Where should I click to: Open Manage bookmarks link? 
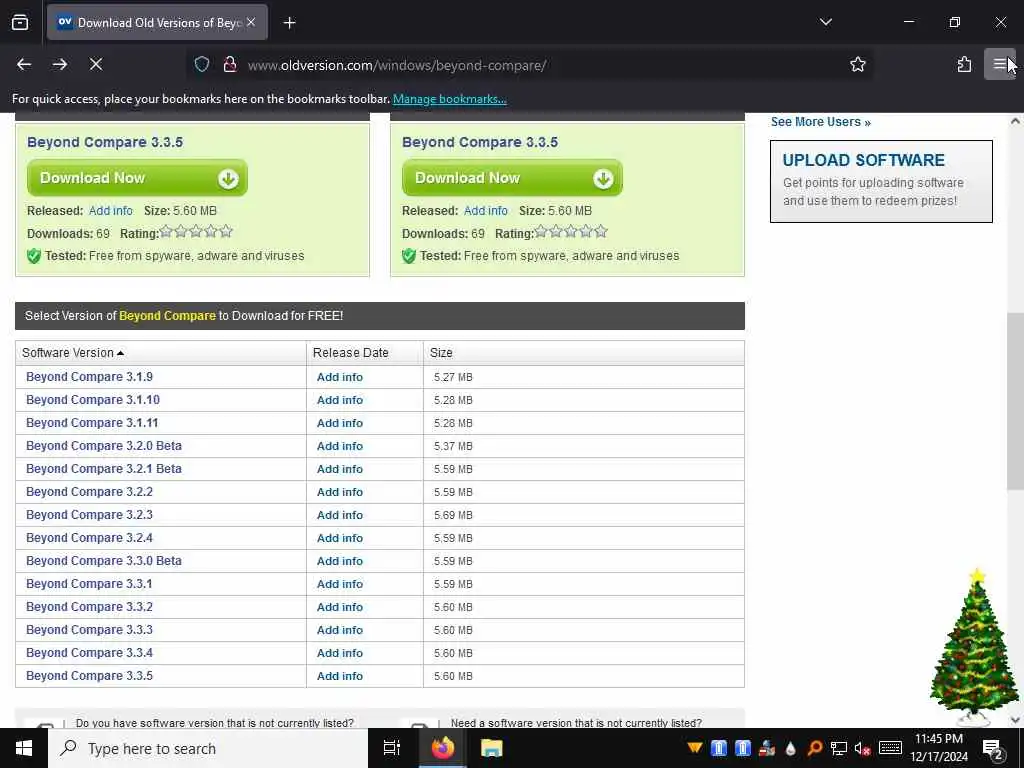[x=449, y=99]
